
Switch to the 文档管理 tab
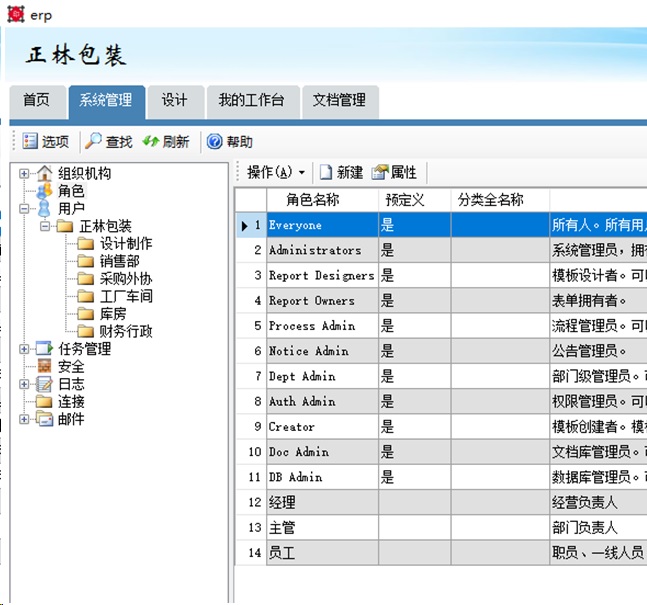click(339, 100)
